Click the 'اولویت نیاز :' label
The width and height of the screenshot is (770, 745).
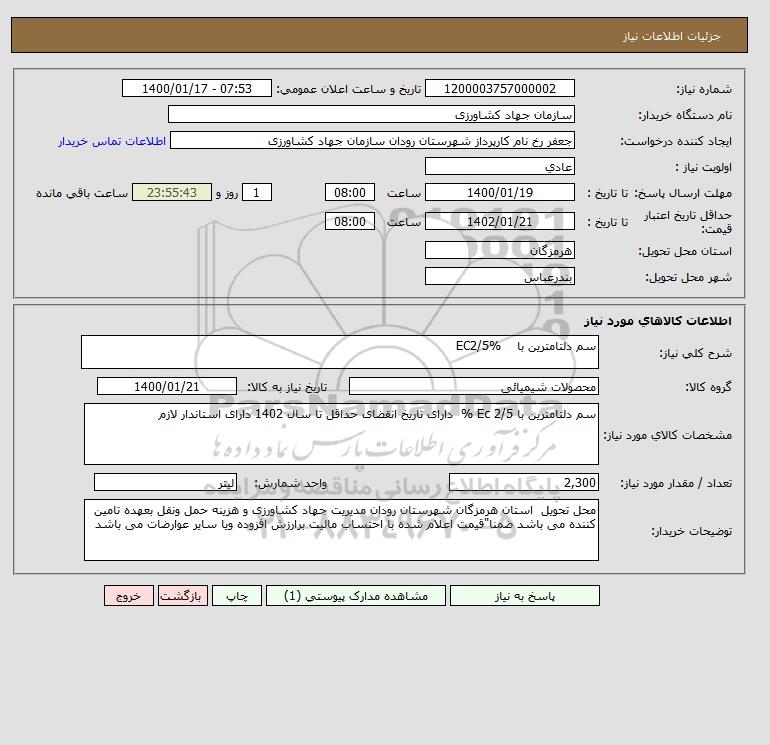703,167
